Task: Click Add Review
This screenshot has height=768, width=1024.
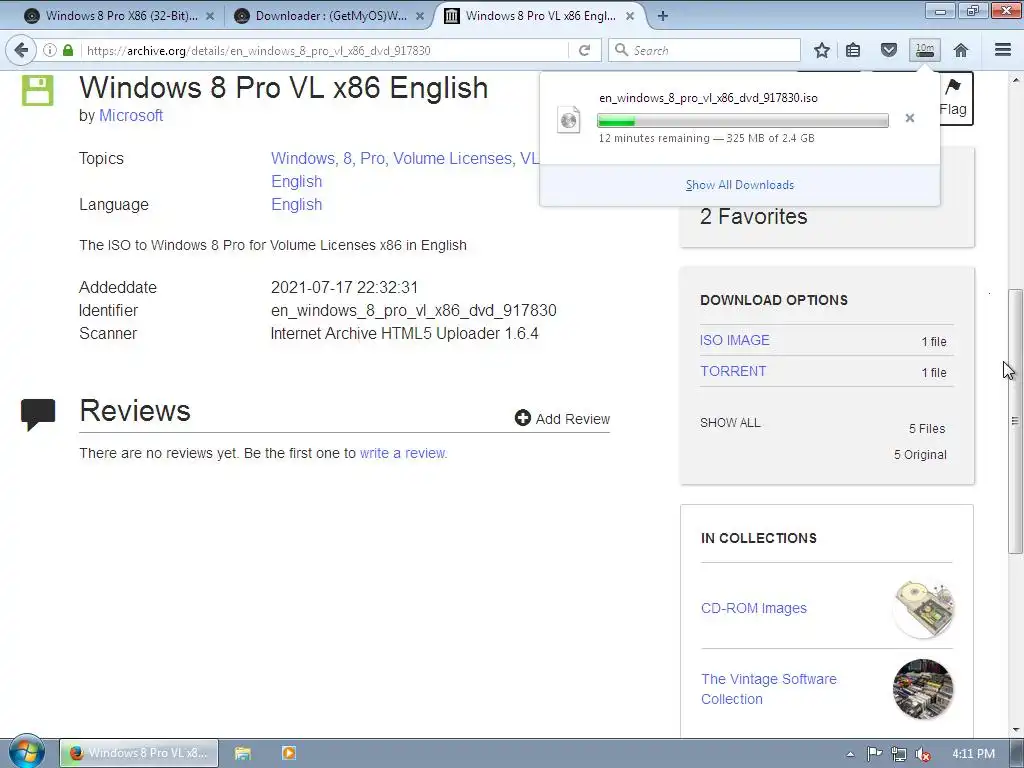Action: pyautogui.click(x=562, y=419)
